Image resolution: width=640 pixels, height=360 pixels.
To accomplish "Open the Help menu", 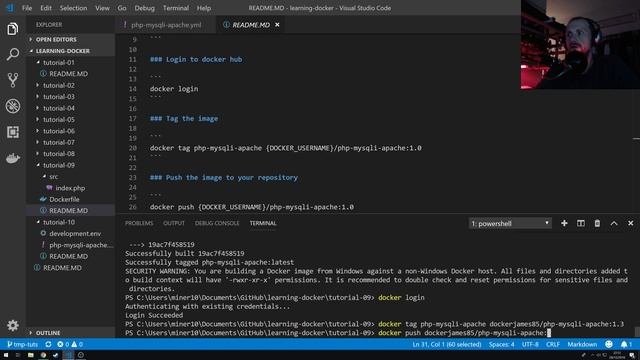I will (x=204, y=8).
